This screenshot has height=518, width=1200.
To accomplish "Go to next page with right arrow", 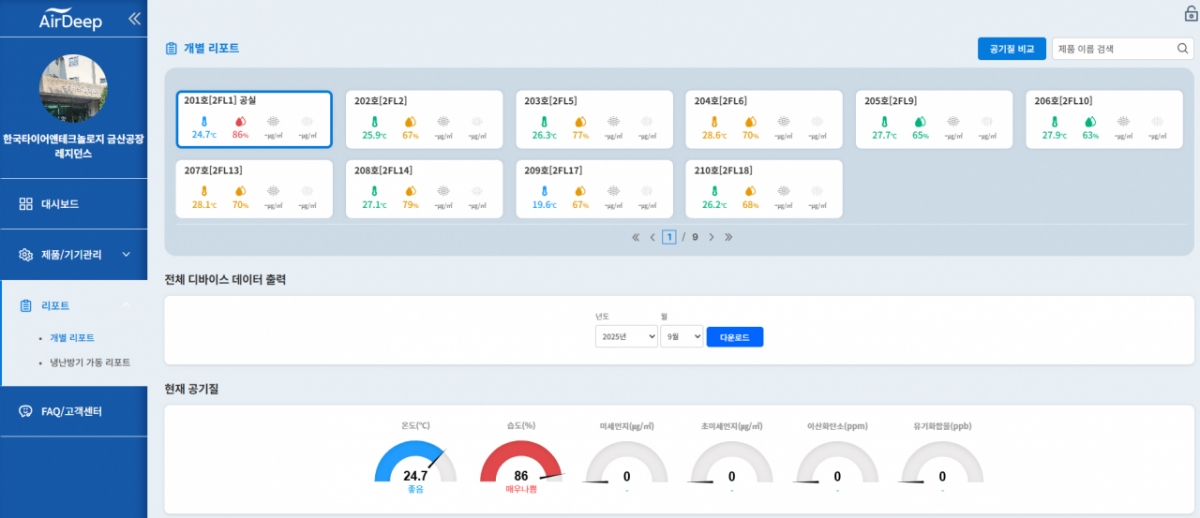I will tap(711, 237).
